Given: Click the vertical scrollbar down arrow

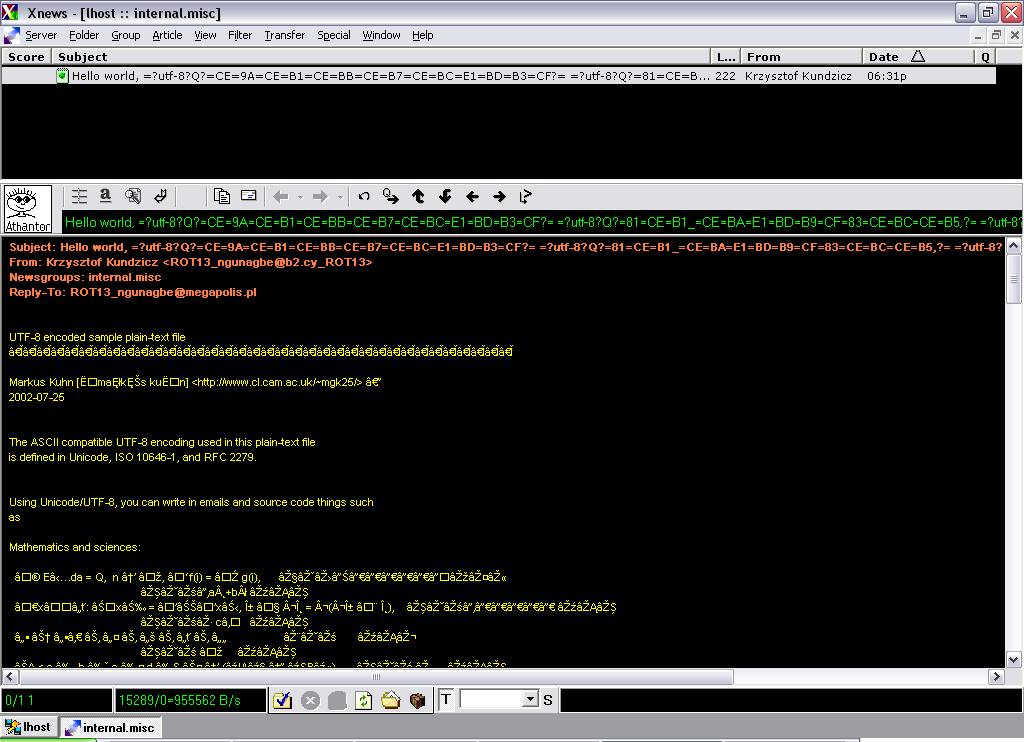Looking at the screenshot, I should [1014, 660].
